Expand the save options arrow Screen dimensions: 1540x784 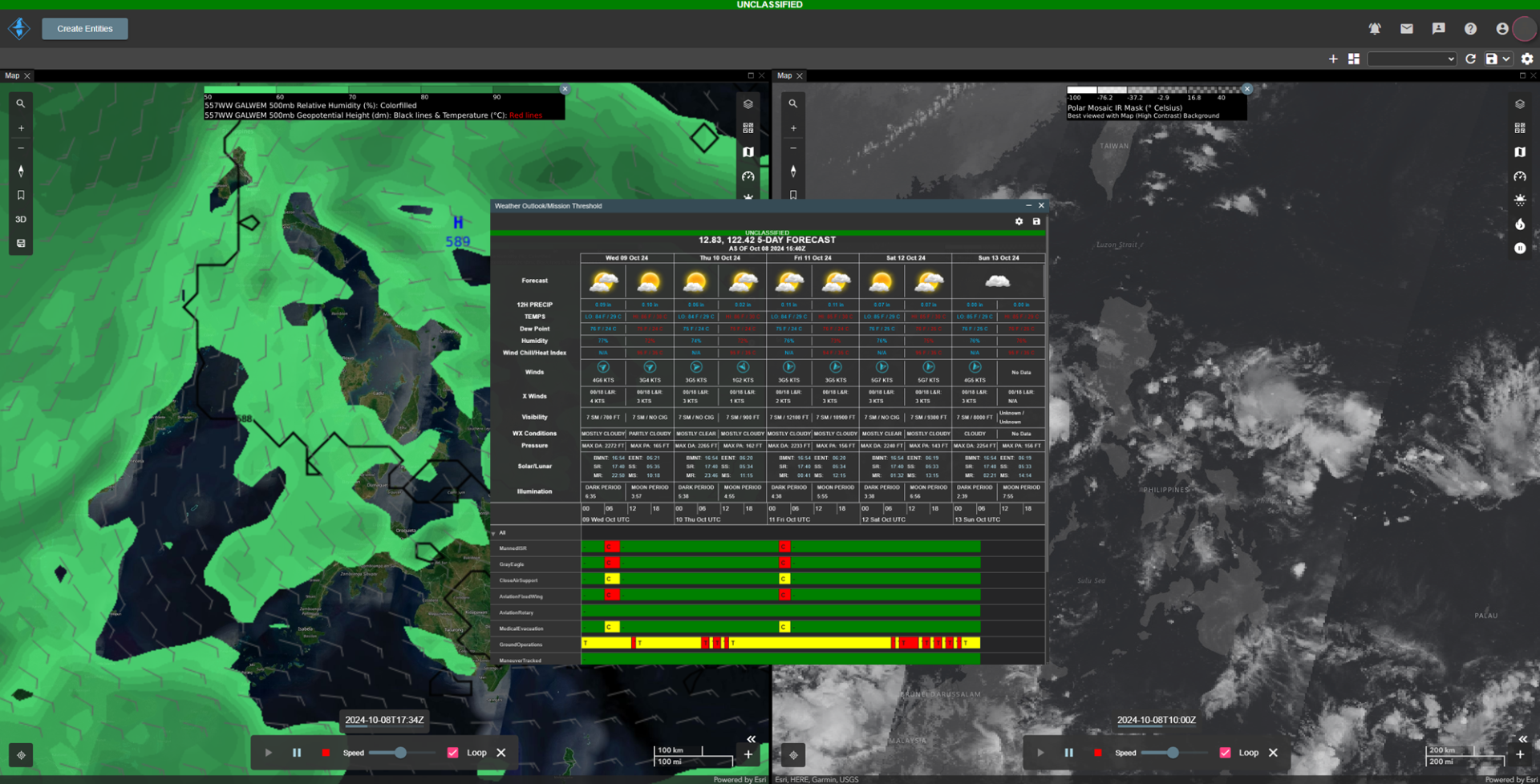click(x=1506, y=59)
